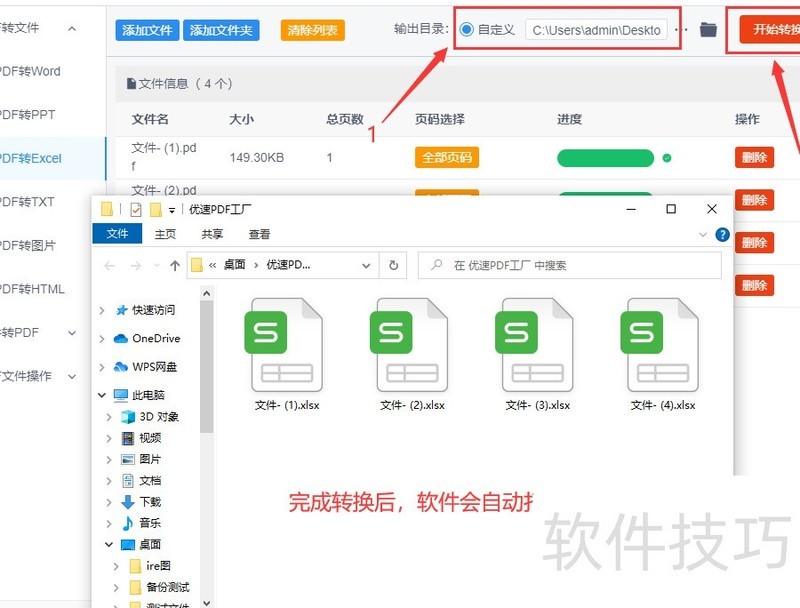Refresh the Explorer folder view
Screen dimensions: 800x608
(393, 265)
